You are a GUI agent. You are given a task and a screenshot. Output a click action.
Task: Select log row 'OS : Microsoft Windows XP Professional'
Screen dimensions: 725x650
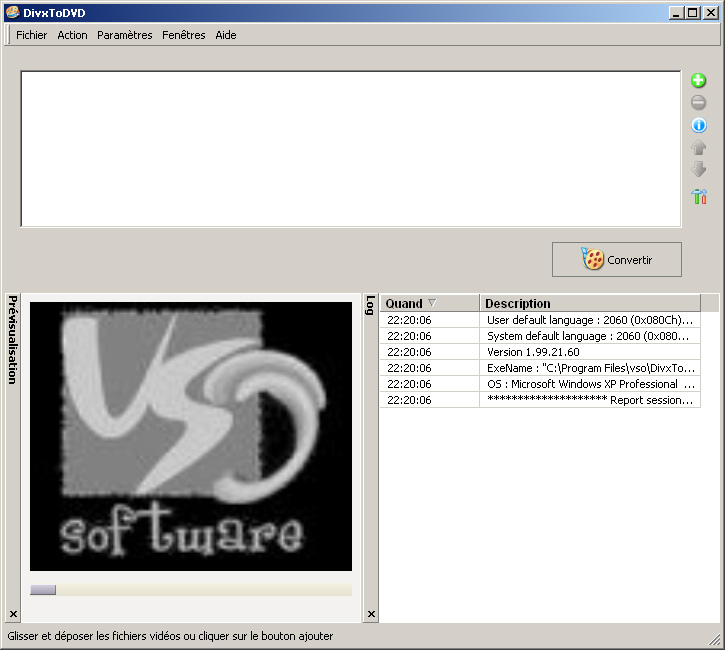pos(540,384)
